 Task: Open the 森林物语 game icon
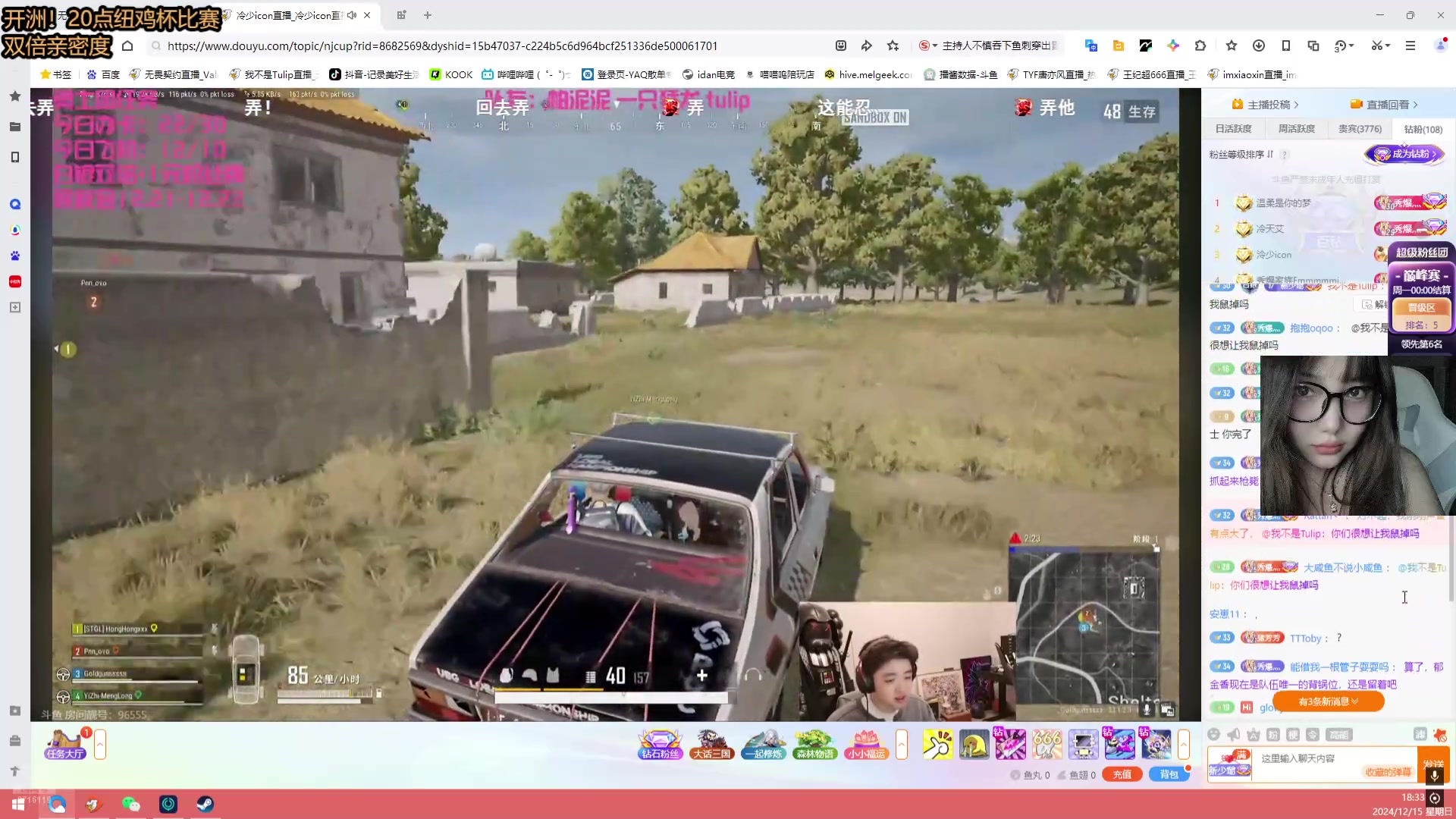pos(814,744)
